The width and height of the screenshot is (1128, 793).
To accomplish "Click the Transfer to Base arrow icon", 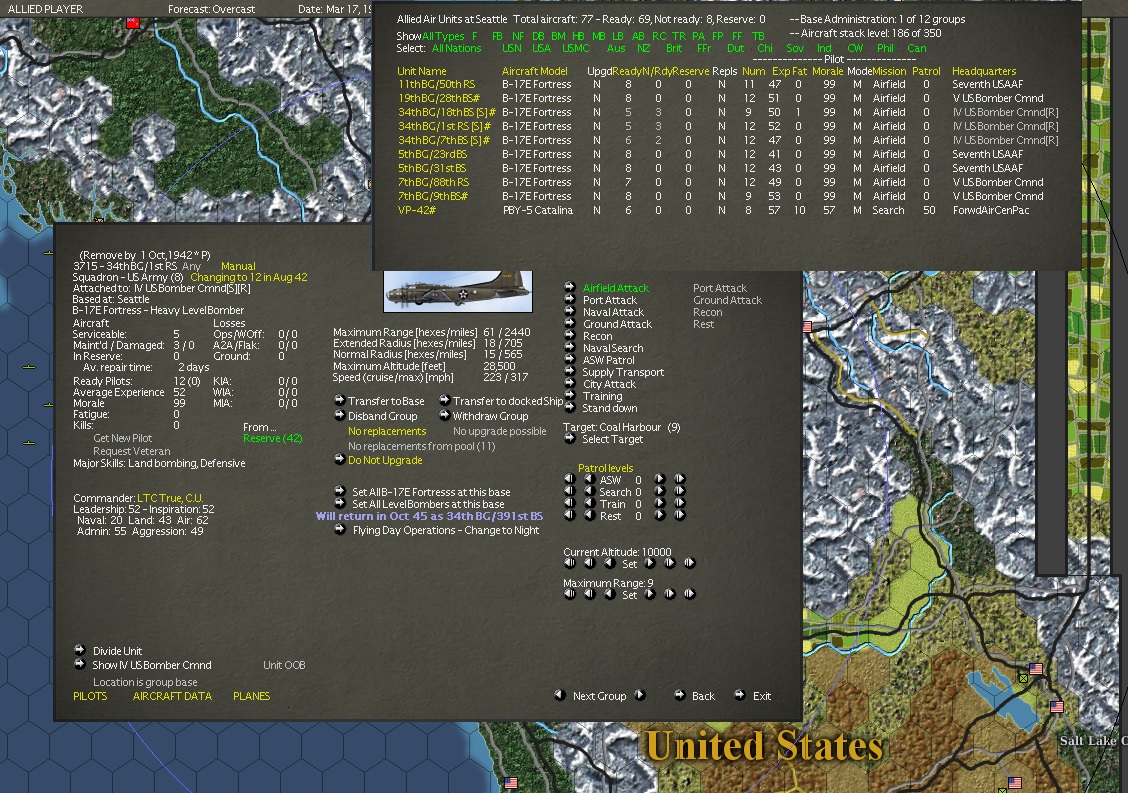I will click(x=340, y=400).
